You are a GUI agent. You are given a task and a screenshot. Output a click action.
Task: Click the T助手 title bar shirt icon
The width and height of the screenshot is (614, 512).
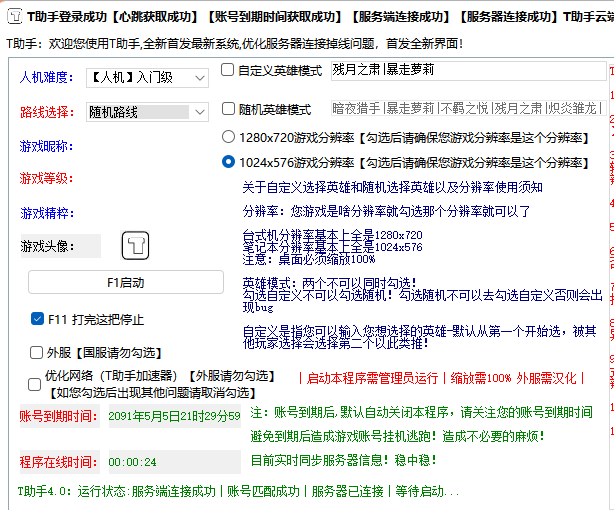14,16
